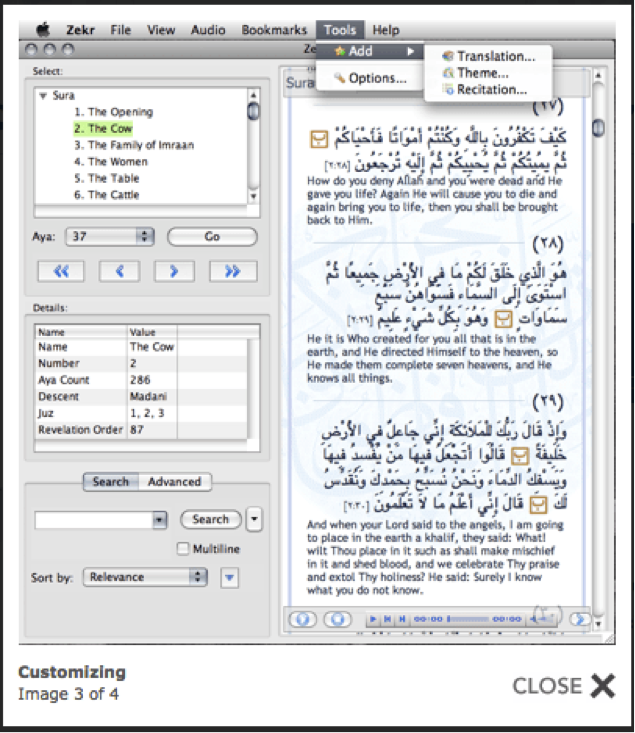Click the Go button
635x733 pixels.
[x=212, y=237]
